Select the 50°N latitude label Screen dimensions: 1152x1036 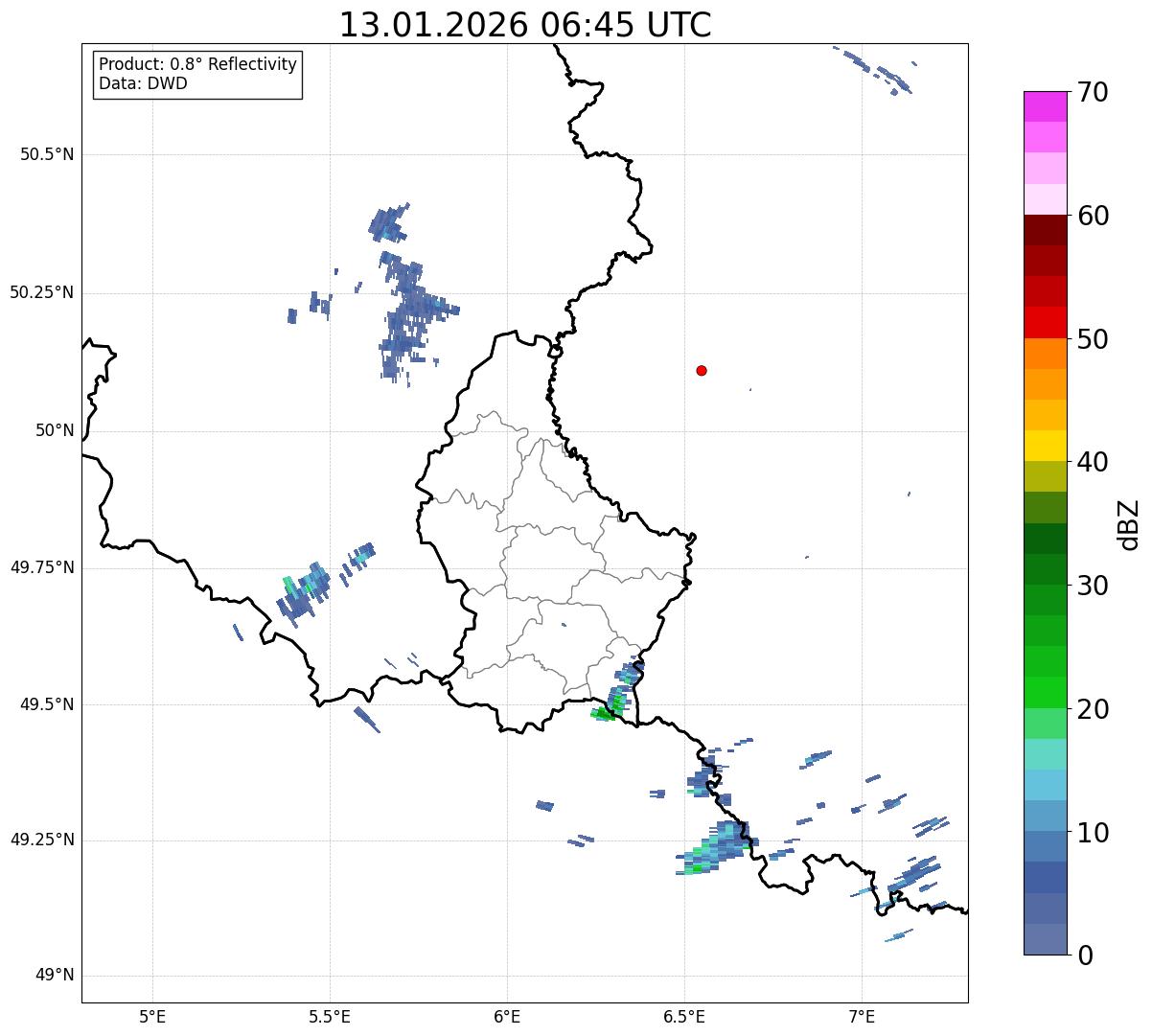pyautogui.click(x=55, y=430)
